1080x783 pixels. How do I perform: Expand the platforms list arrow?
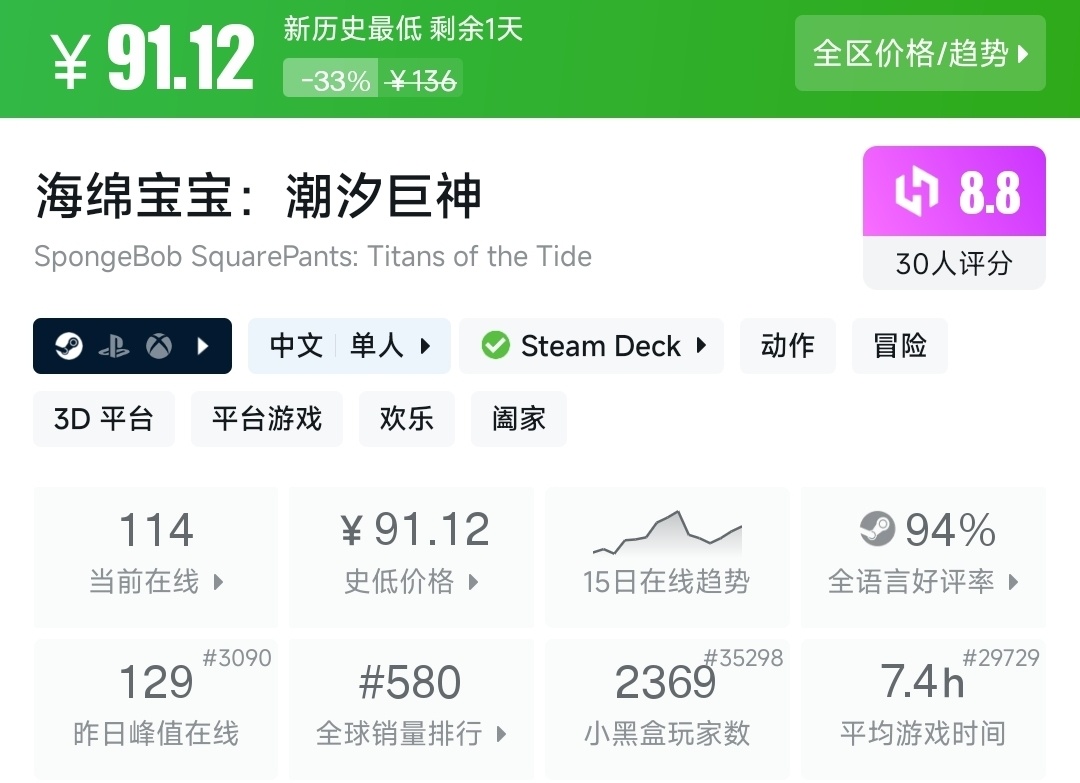[204, 346]
